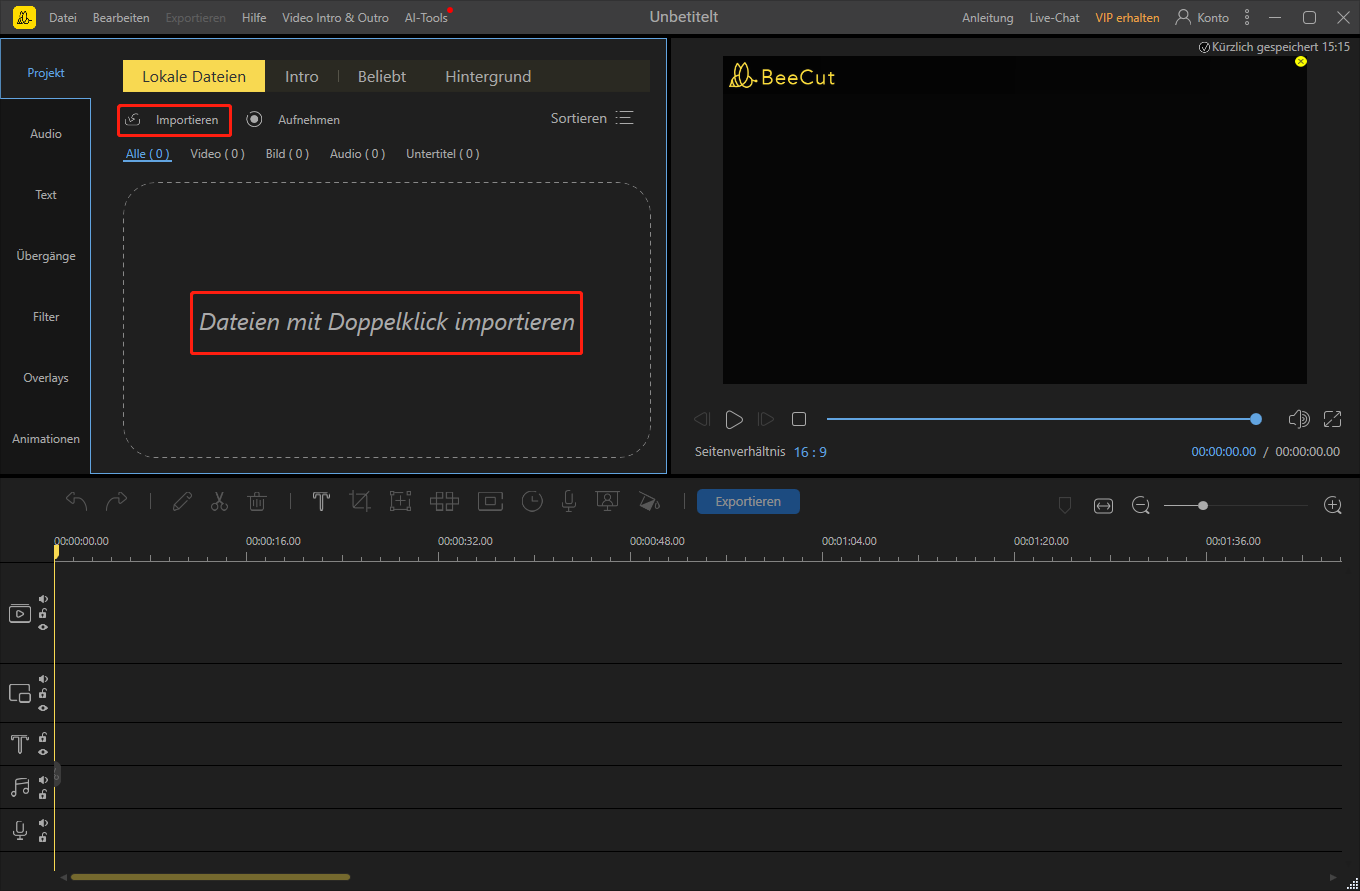Viewport: 1360px width, 891px height.
Task: Click the Undo arrow in the timeline toolbar
Action: tap(77, 501)
